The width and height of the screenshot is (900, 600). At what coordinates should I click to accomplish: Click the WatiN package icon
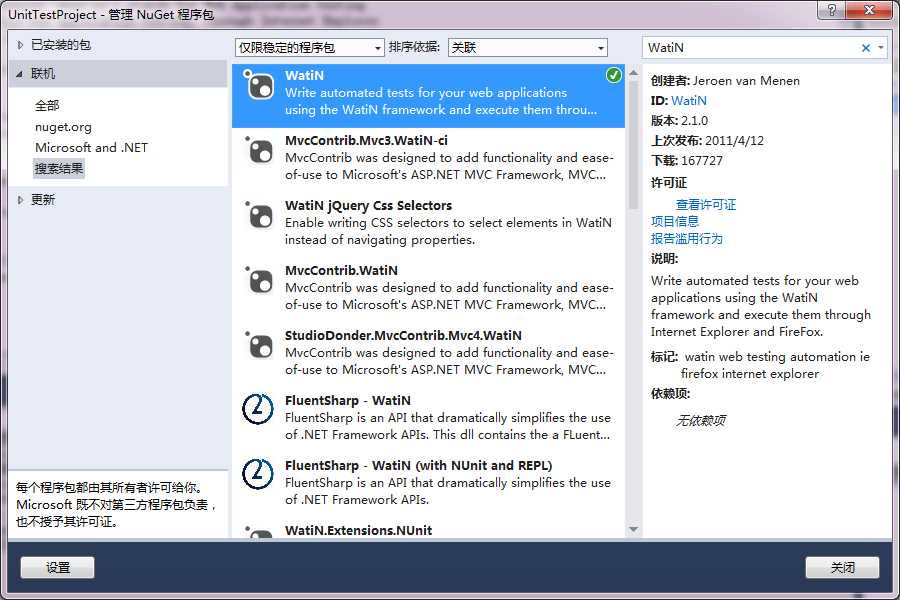259,86
